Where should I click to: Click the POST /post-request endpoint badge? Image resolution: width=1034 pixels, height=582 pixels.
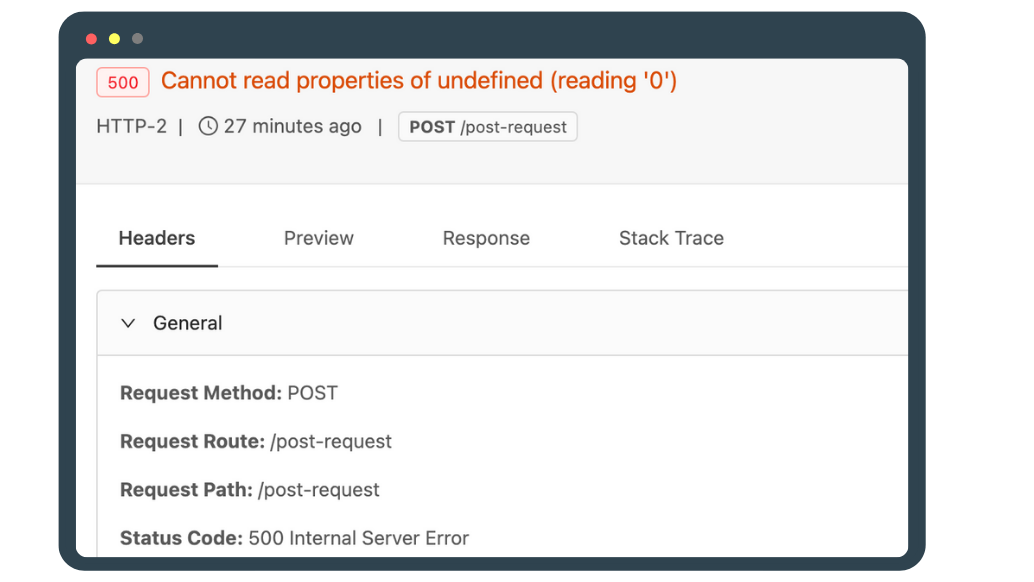(x=488, y=127)
